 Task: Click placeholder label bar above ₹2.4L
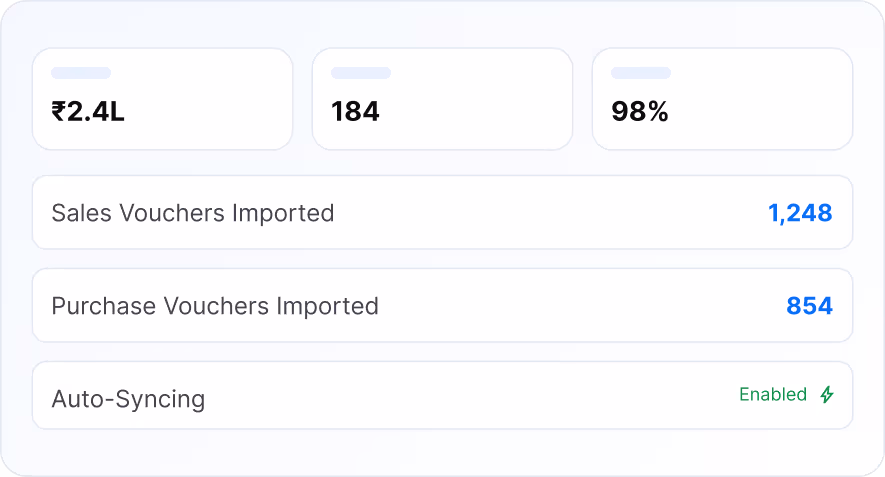point(81,73)
